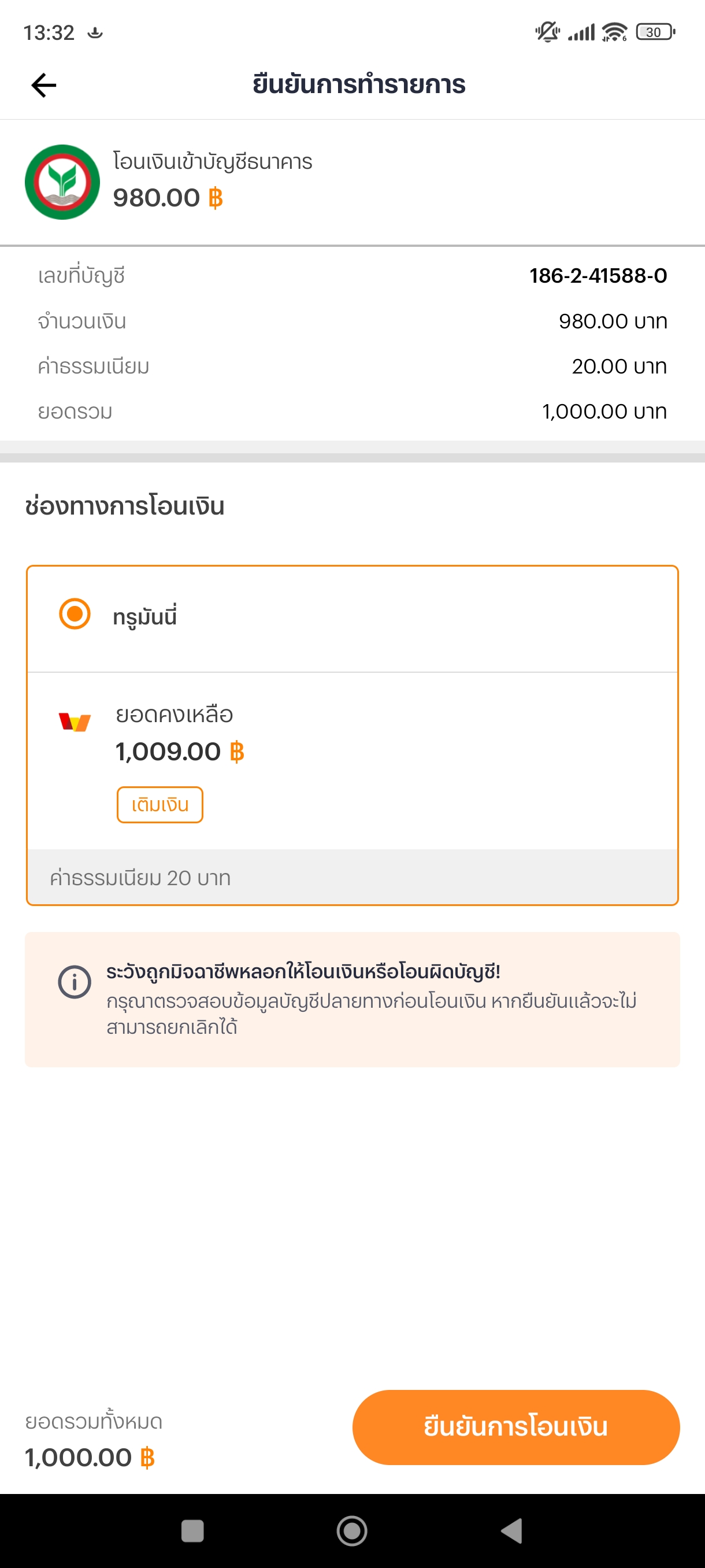
Task: Tap the muted notification bell icon
Action: click(547, 32)
